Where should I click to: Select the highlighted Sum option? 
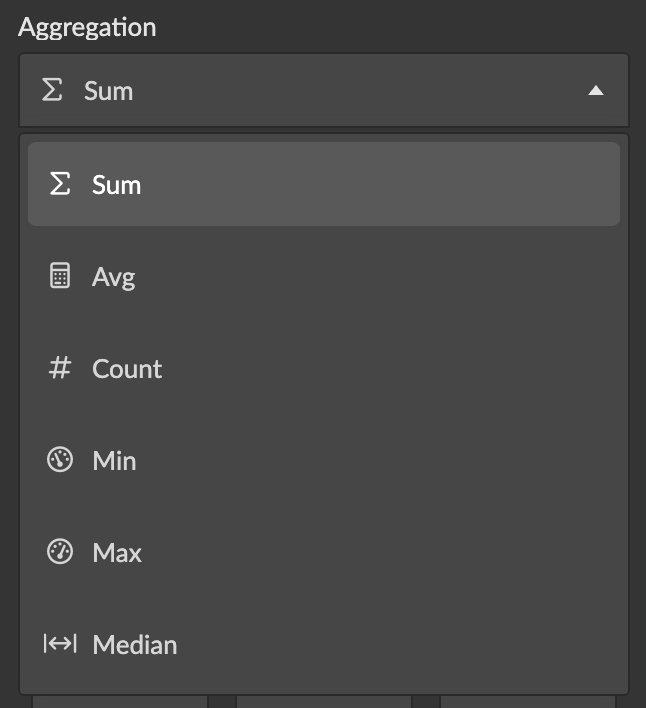pyautogui.click(x=116, y=185)
